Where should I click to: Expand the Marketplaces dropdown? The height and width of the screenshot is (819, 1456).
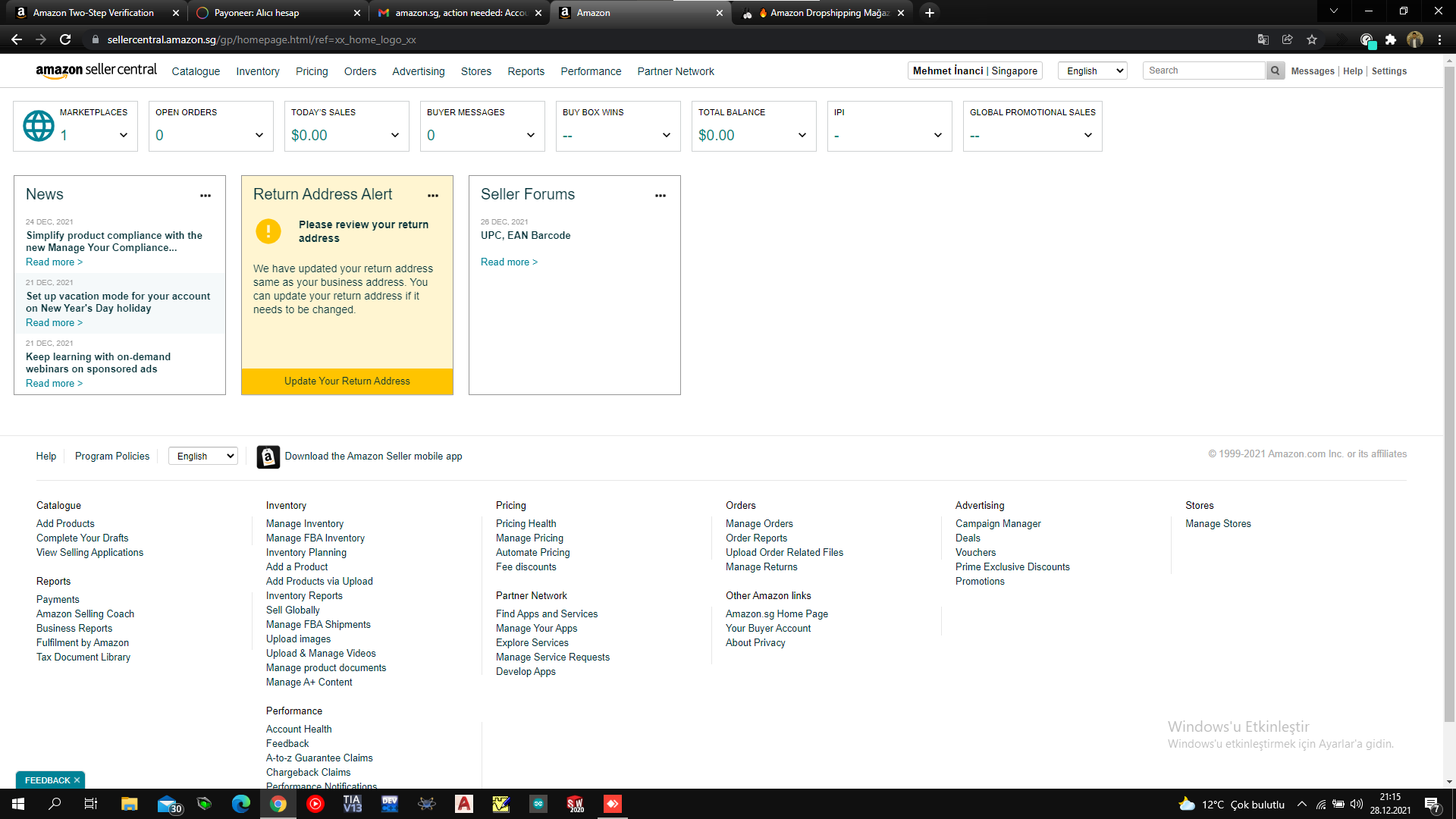tap(123, 135)
